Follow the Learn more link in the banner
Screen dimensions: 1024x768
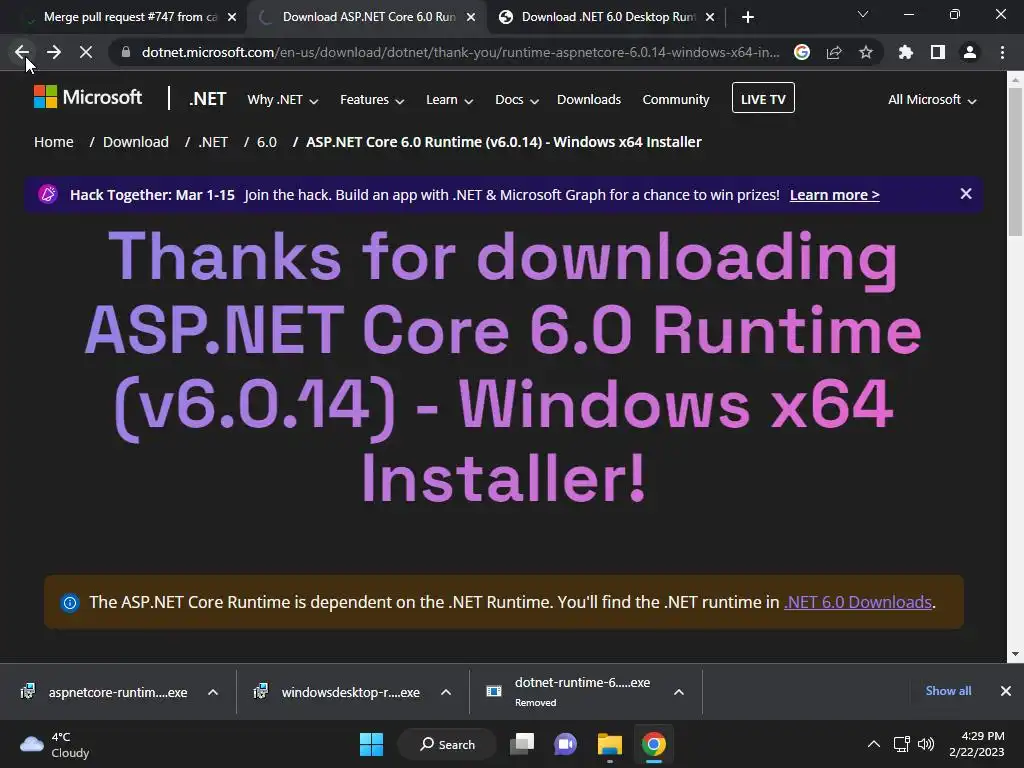[835, 195]
